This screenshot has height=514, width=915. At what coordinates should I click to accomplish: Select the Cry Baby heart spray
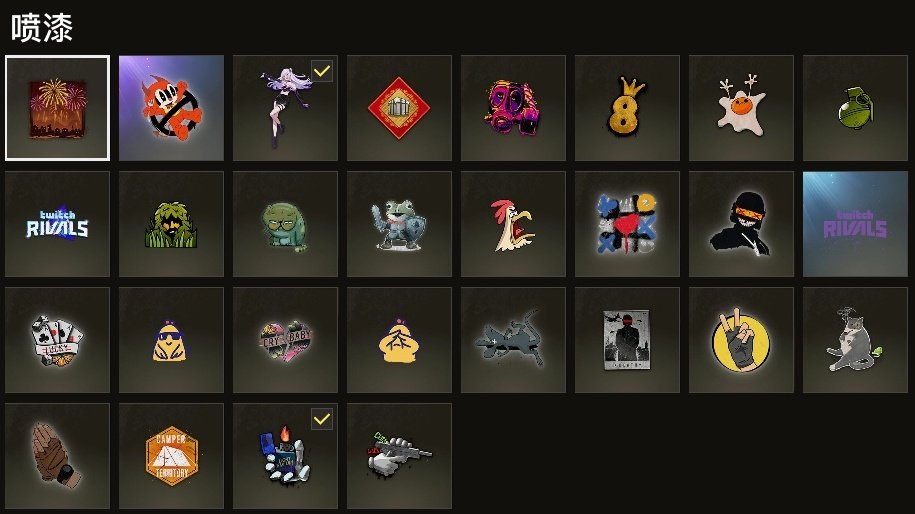pos(285,340)
